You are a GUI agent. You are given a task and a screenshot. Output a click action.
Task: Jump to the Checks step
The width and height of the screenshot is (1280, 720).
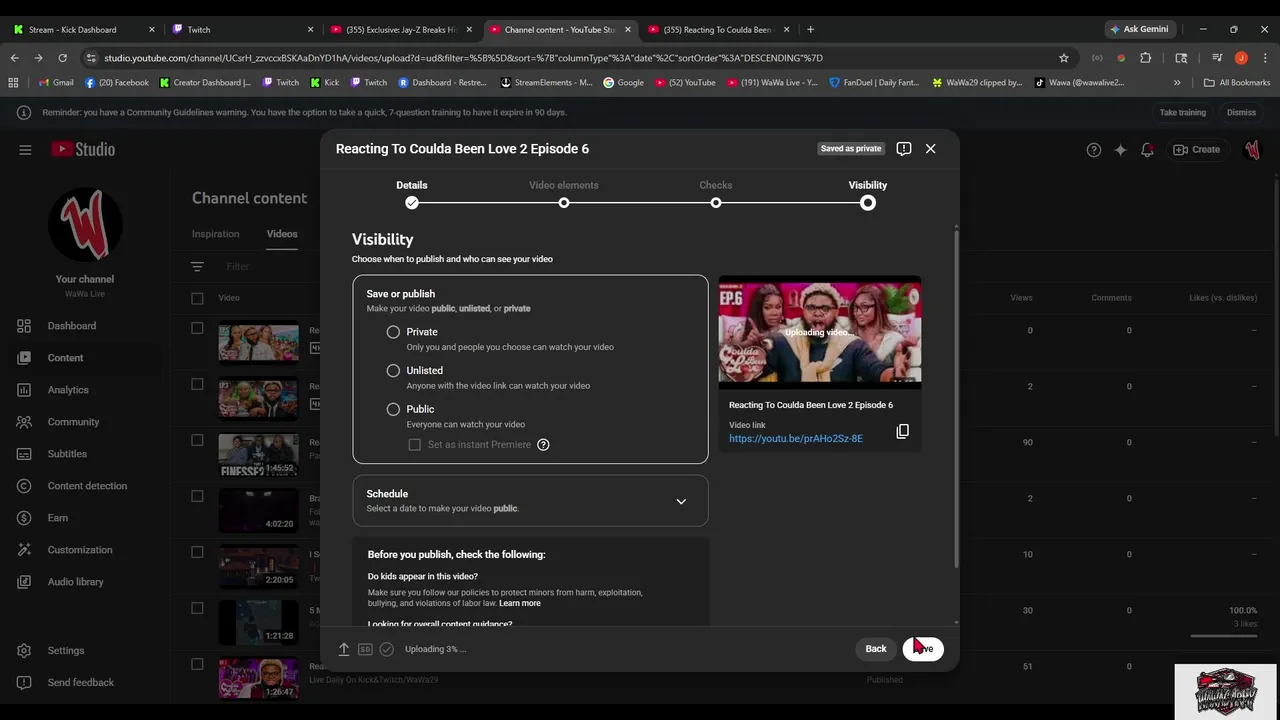click(716, 194)
